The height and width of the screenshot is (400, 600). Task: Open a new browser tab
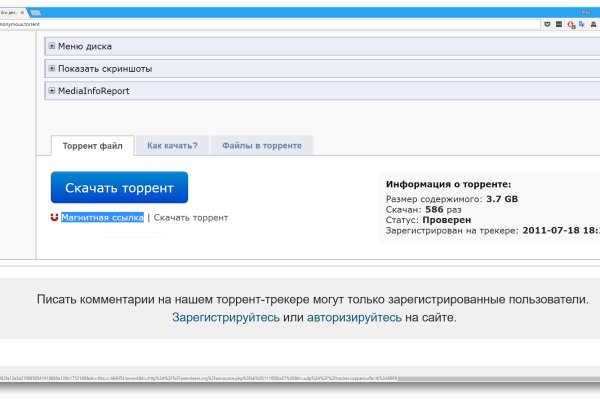pos(36,13)
